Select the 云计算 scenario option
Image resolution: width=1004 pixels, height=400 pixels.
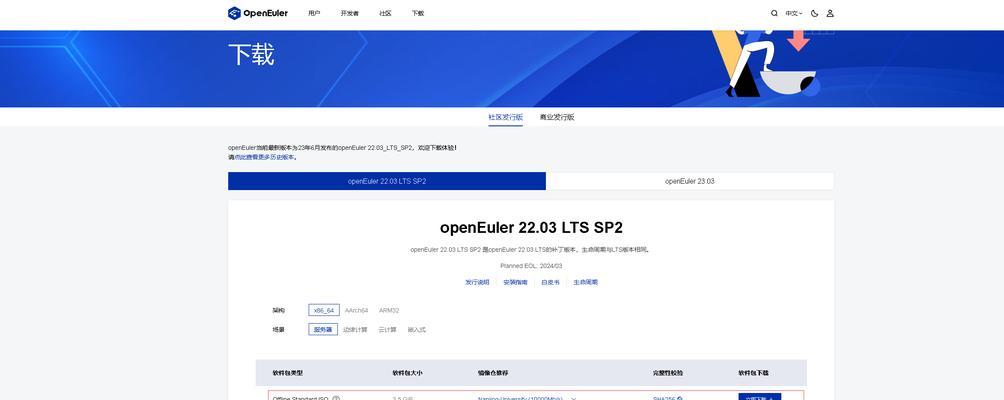pos(387,330)
